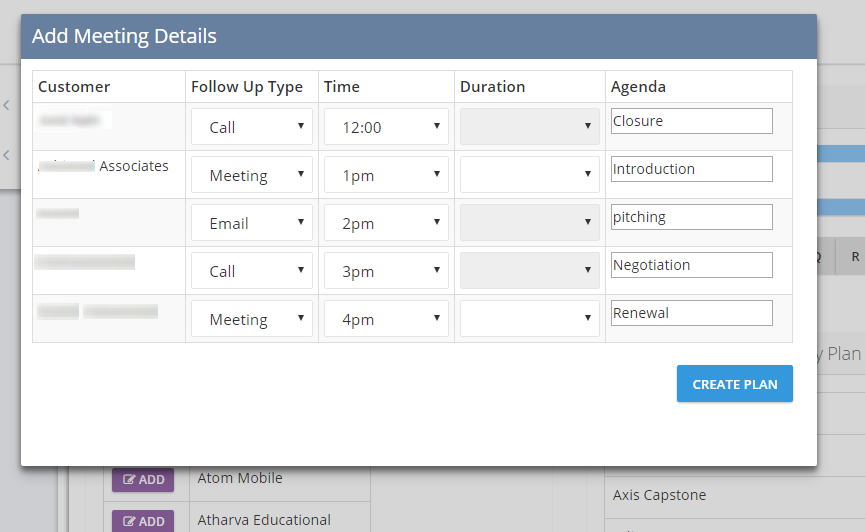Click the lower left chevron arrow behind the dialog

7,155
